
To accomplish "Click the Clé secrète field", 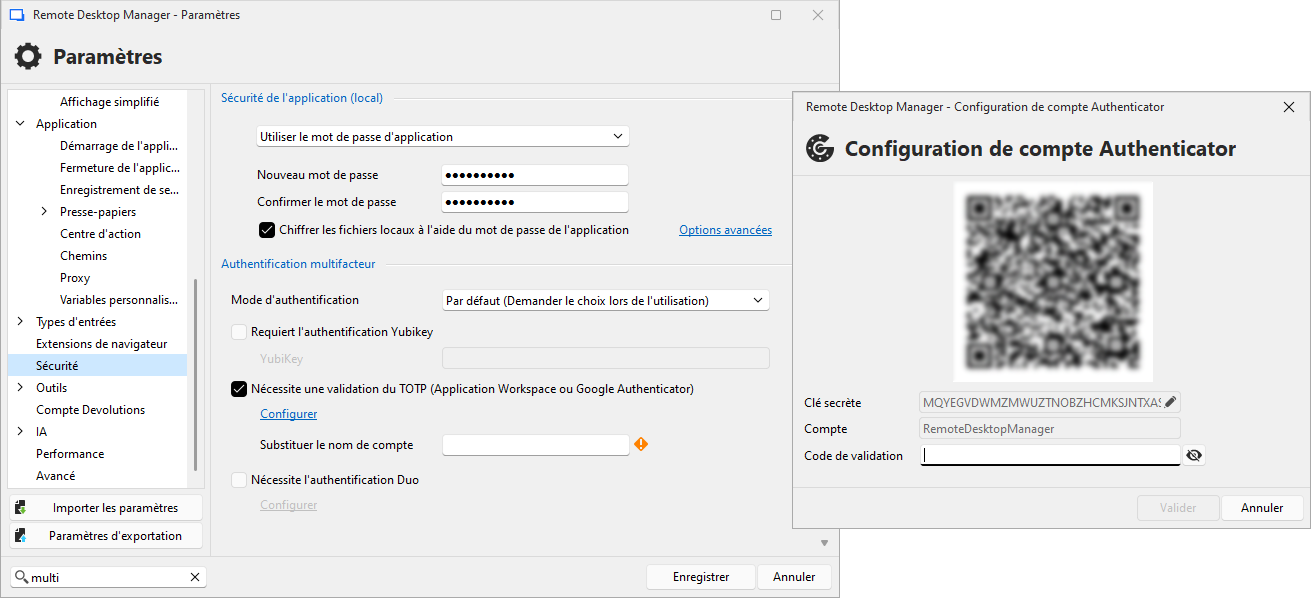I will click(x=1050, y=403).
